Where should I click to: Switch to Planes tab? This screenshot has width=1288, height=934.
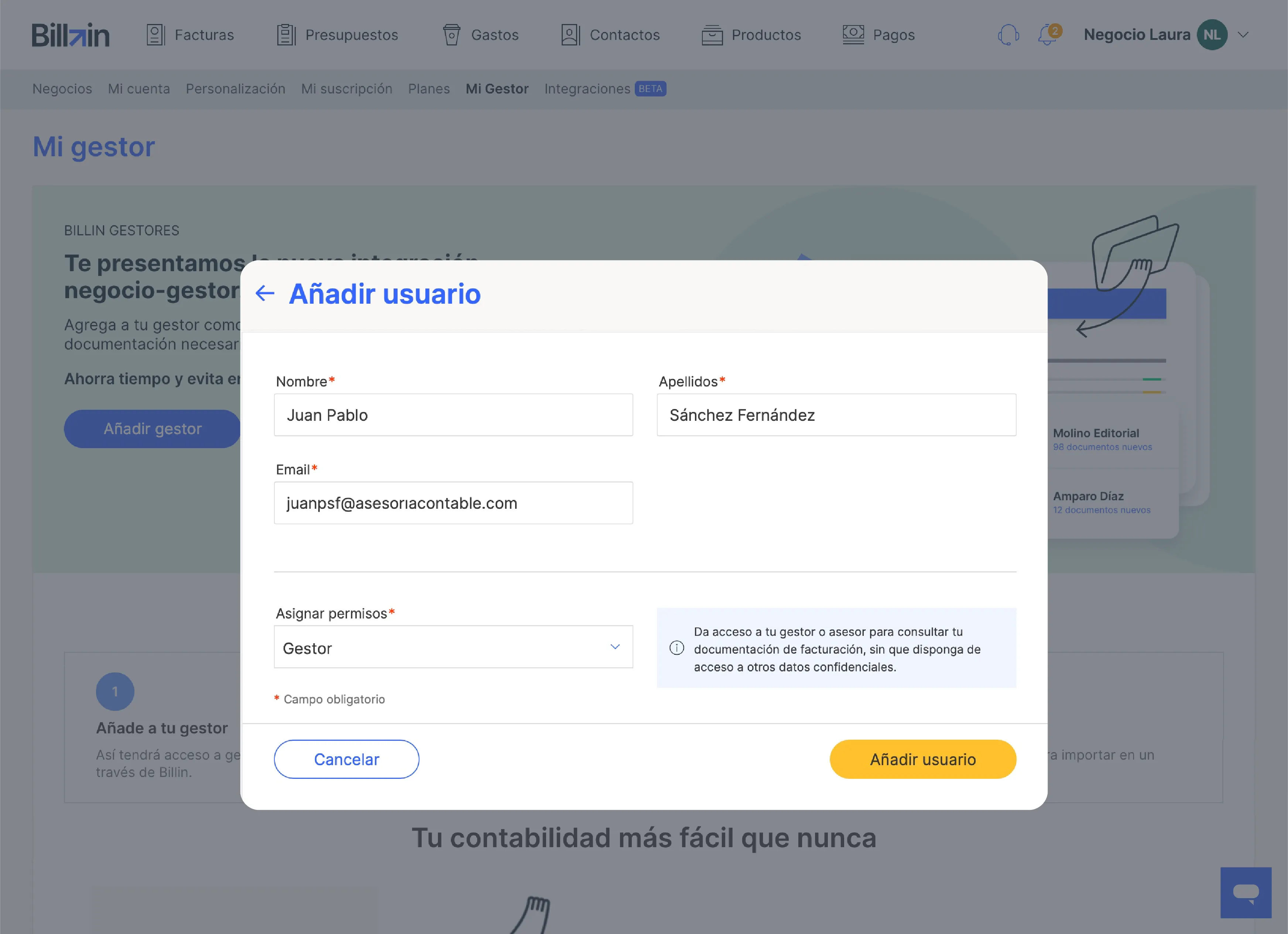(429, 89)
